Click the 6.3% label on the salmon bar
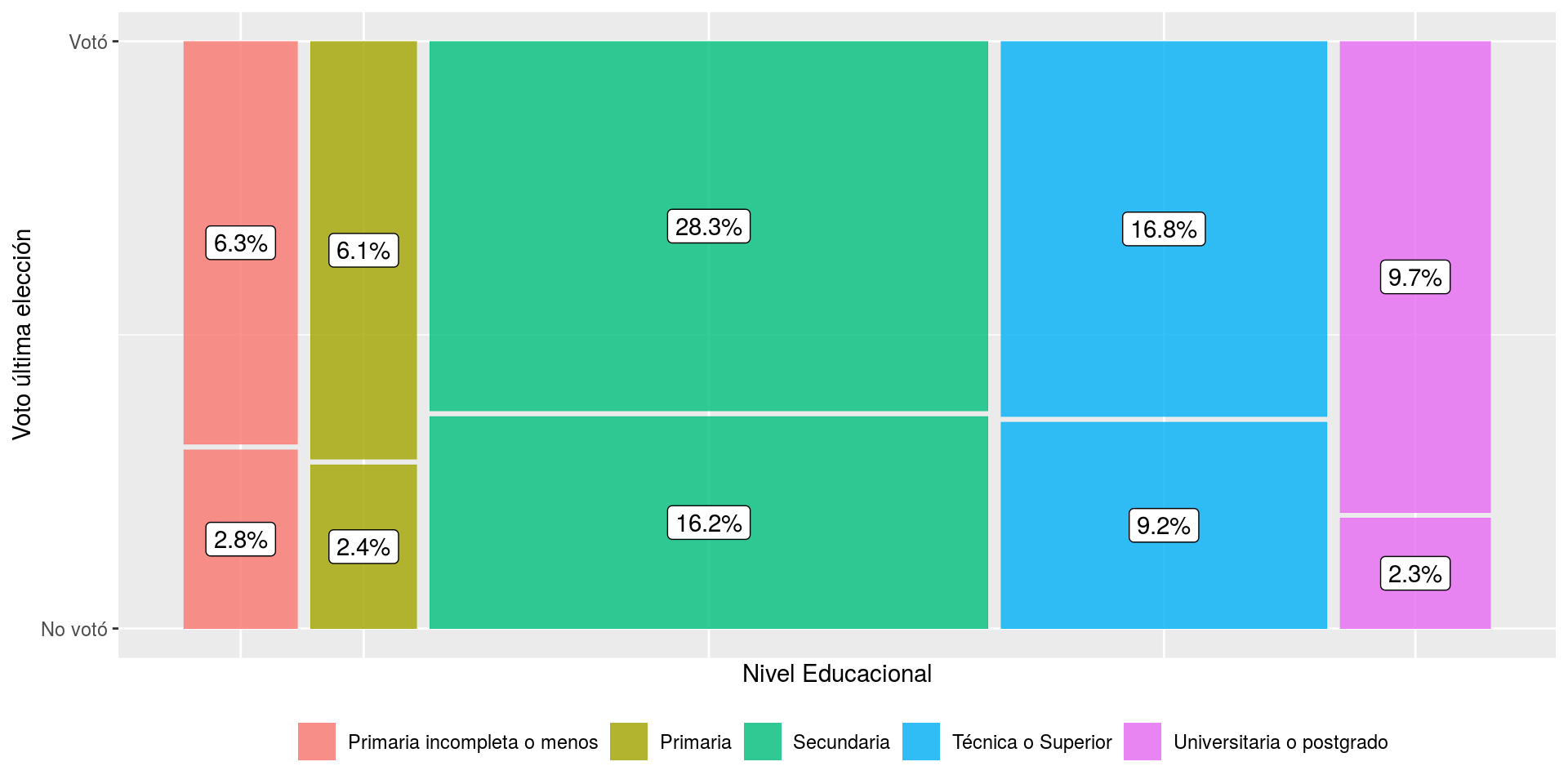 pyautogui.click(x=241, y=243)
